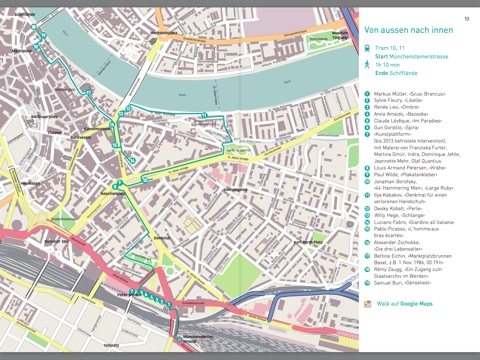Click the Museum Tinguely map label

[x=340, y=35]
